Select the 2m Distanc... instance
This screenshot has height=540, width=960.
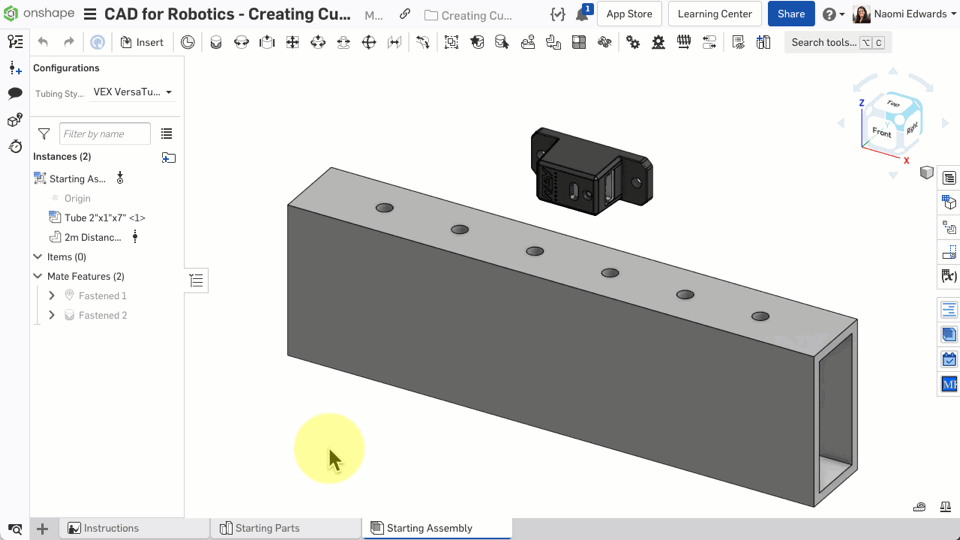point(92,237)
